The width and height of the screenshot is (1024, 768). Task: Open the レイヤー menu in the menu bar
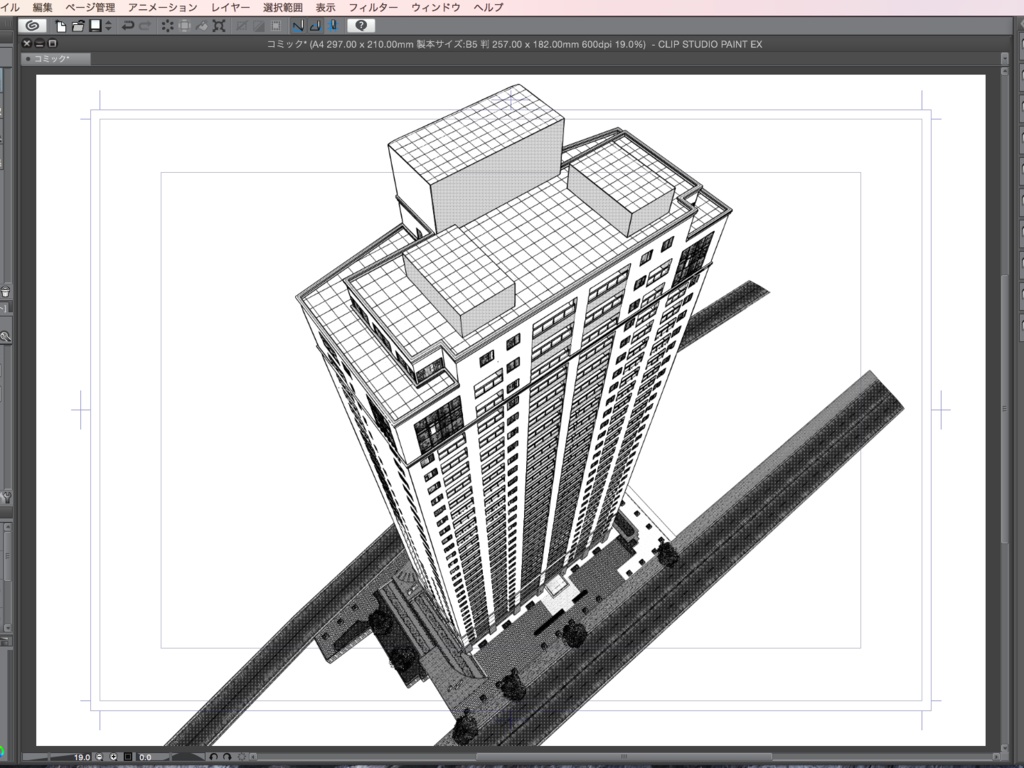coord(230,6)
